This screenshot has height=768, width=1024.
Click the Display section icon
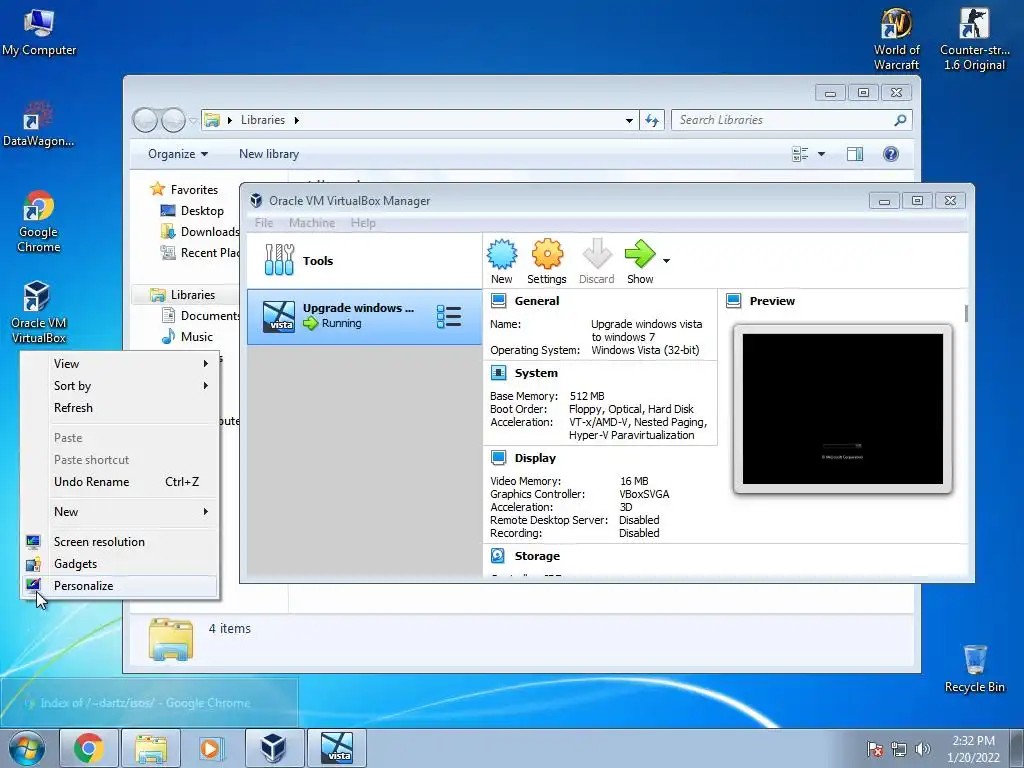point(498,458)
